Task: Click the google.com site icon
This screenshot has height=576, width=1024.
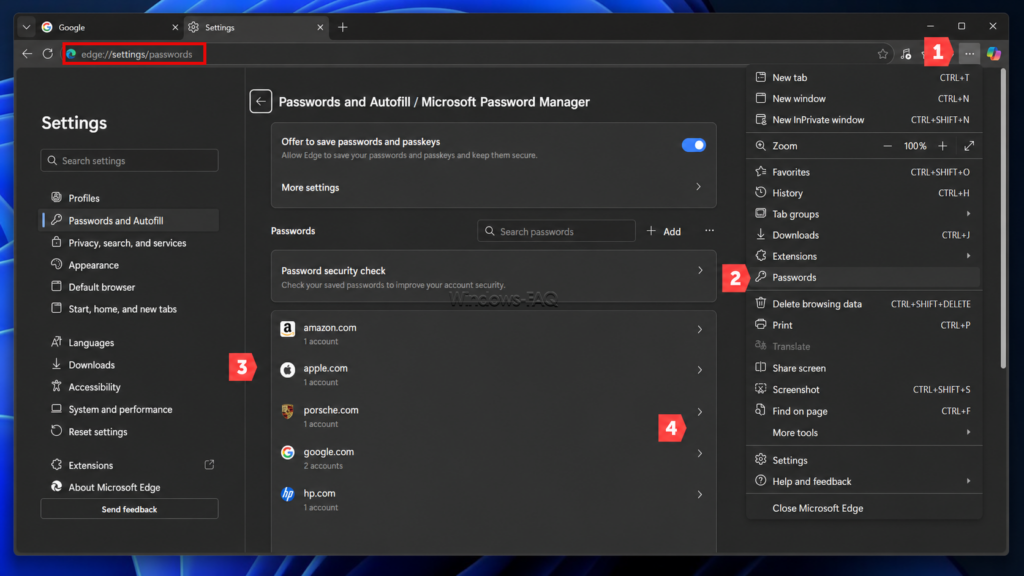Action: coord(287,453)
